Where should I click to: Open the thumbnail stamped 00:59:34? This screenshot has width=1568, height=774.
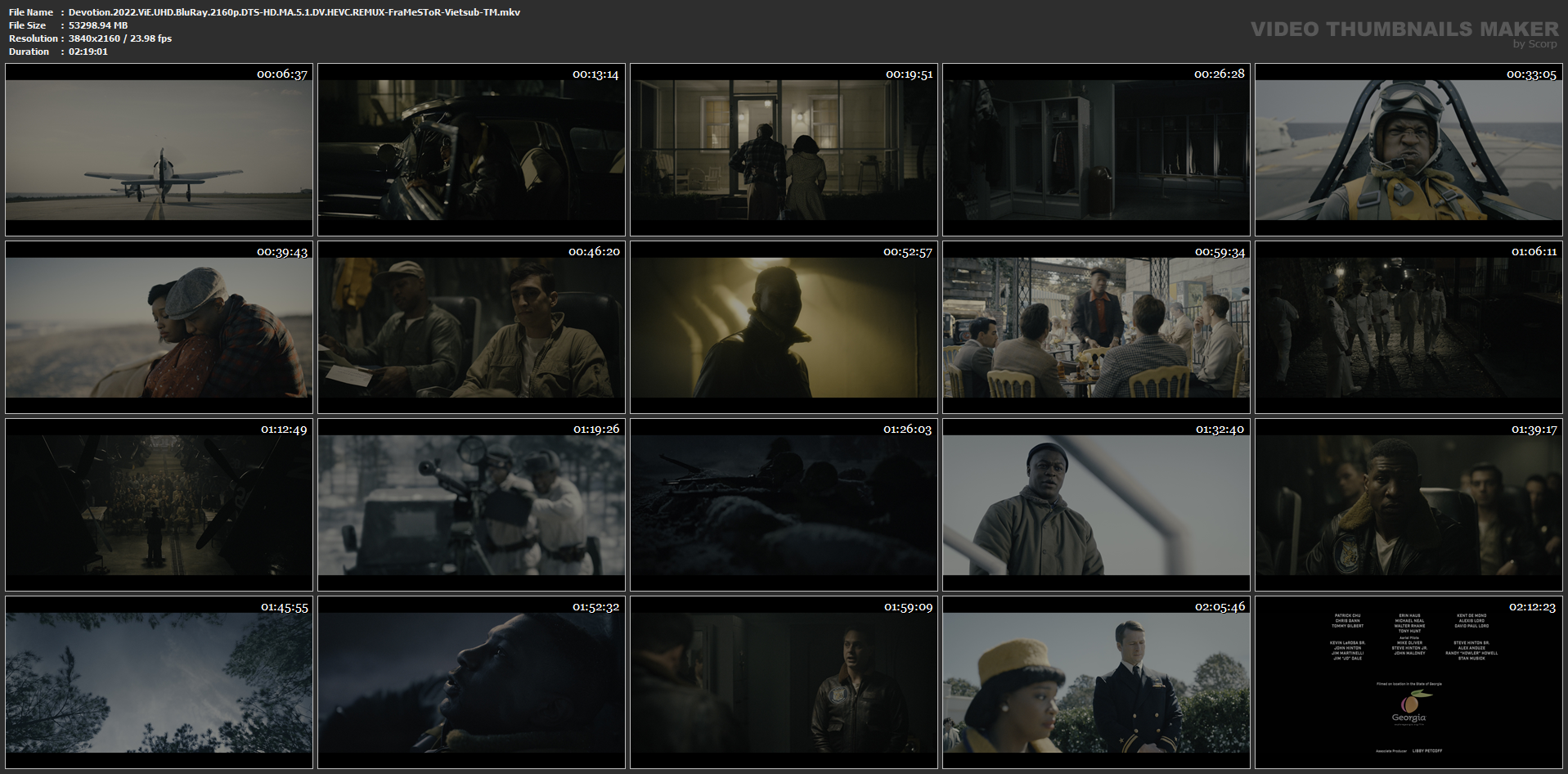click(1096, 327)
